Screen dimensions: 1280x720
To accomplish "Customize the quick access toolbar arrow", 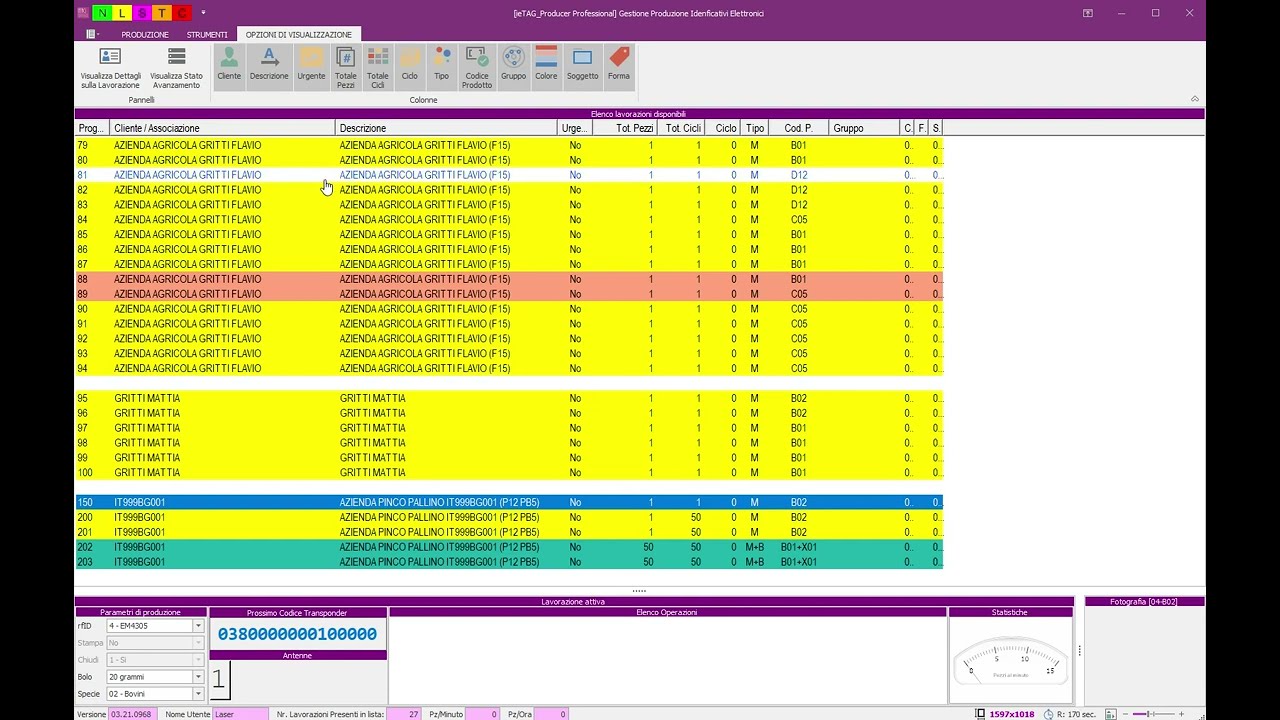I will coord(203,13).
